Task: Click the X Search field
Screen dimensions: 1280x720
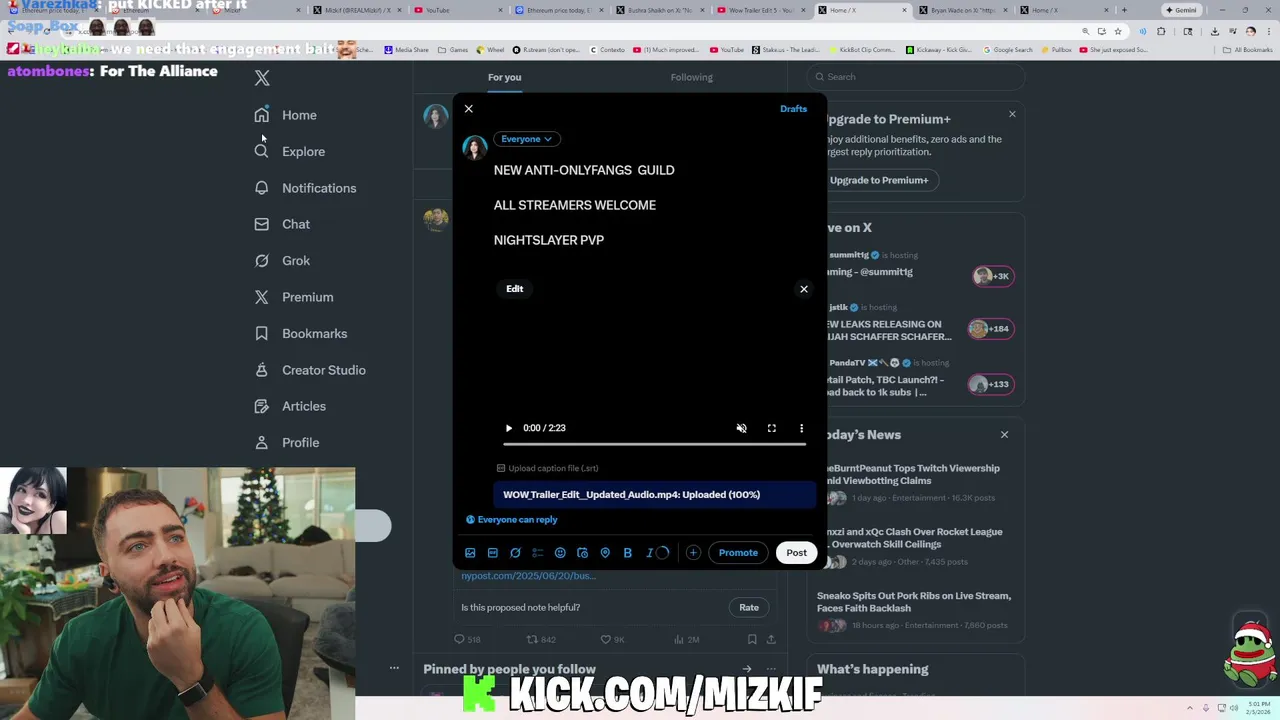Action: (916, 77)
